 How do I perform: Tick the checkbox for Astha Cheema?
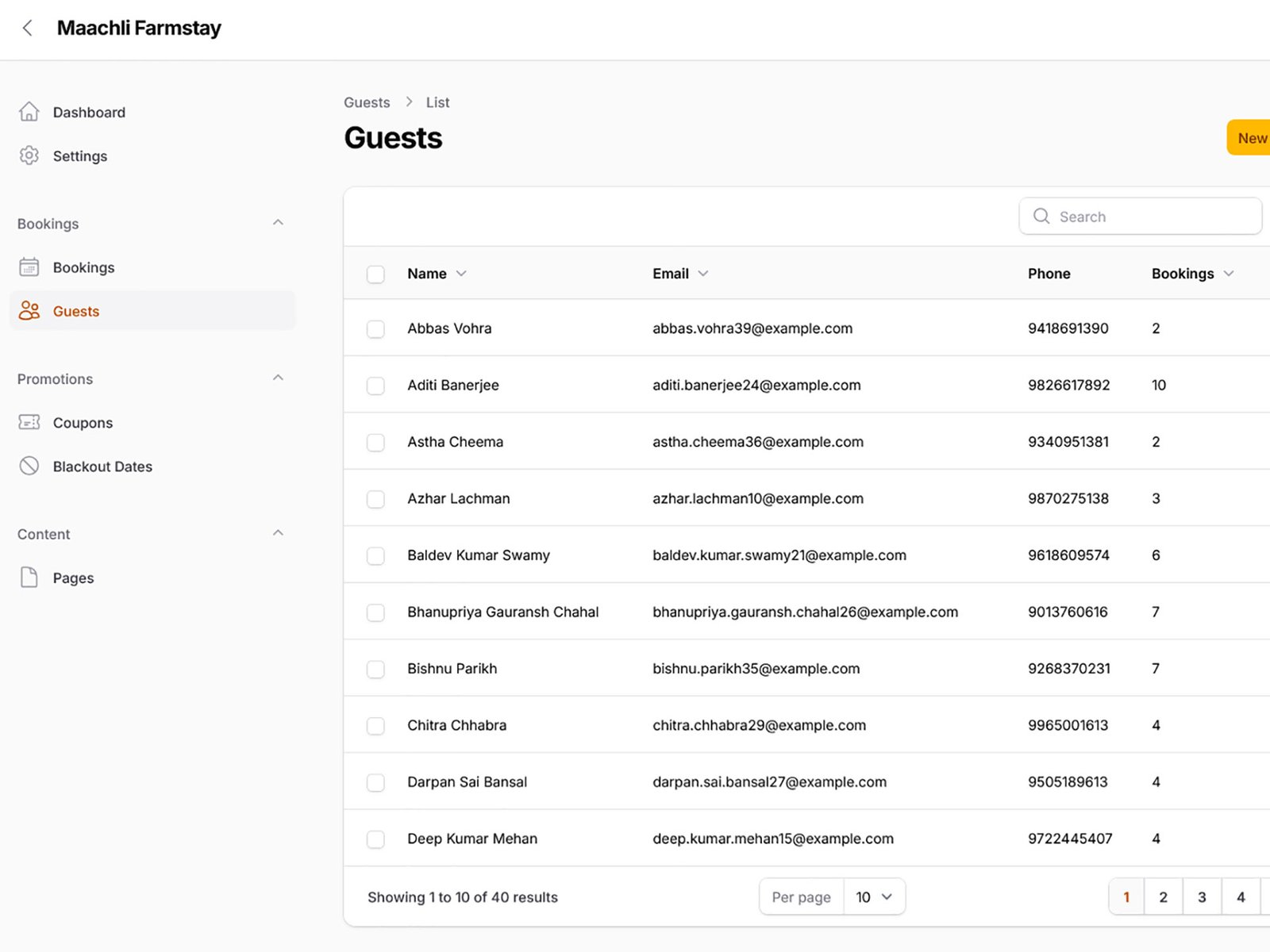pyautogui.click(x=375, y=442)
